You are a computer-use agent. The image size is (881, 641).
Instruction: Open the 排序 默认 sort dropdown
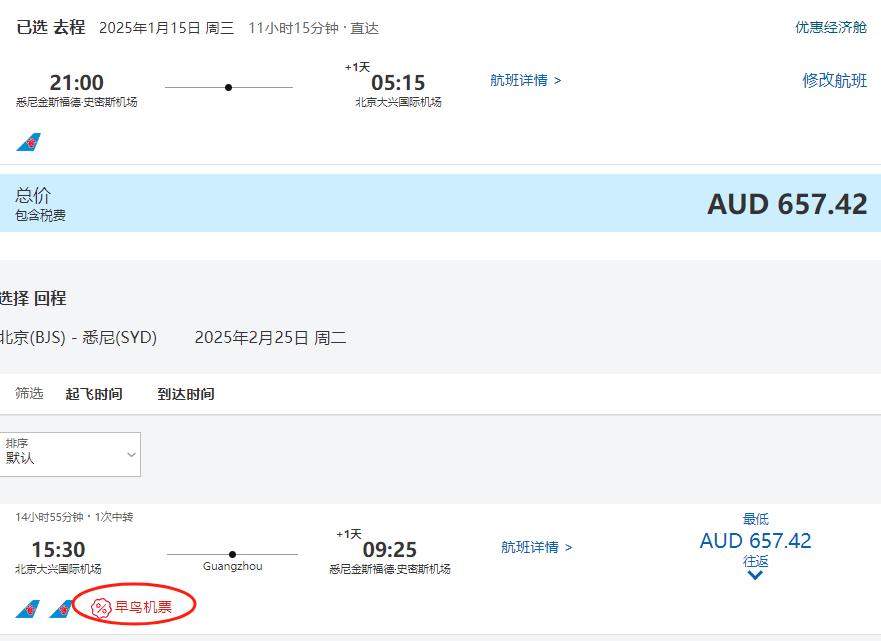(x=70, y=454)
